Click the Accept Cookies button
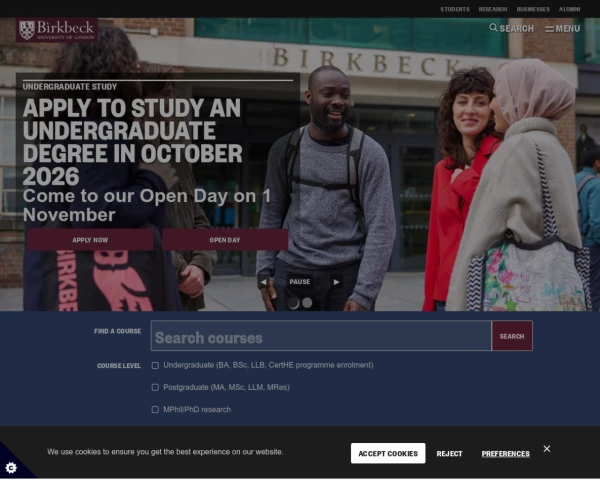The width and height of the screenshot is (600, 480). [388, 454]
